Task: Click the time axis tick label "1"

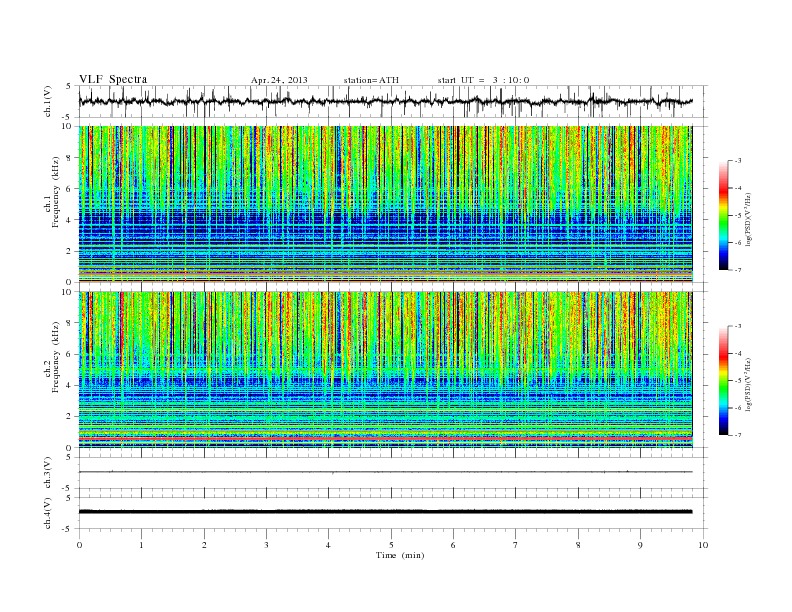Action: (141, 545)
